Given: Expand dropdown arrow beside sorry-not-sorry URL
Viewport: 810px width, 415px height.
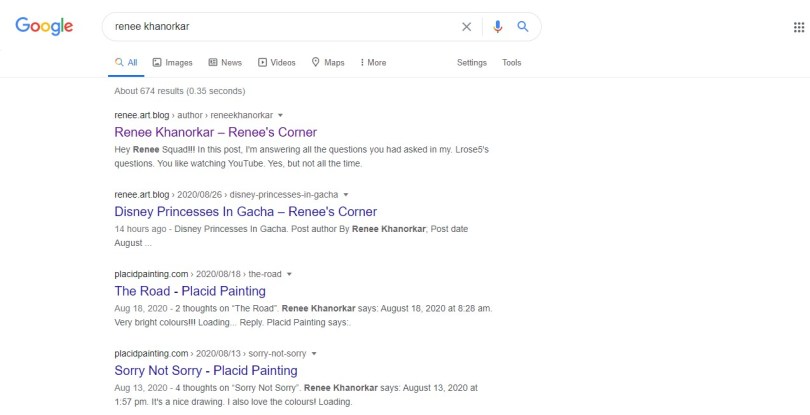Looking at the screenshot, I should pos(314,354).
